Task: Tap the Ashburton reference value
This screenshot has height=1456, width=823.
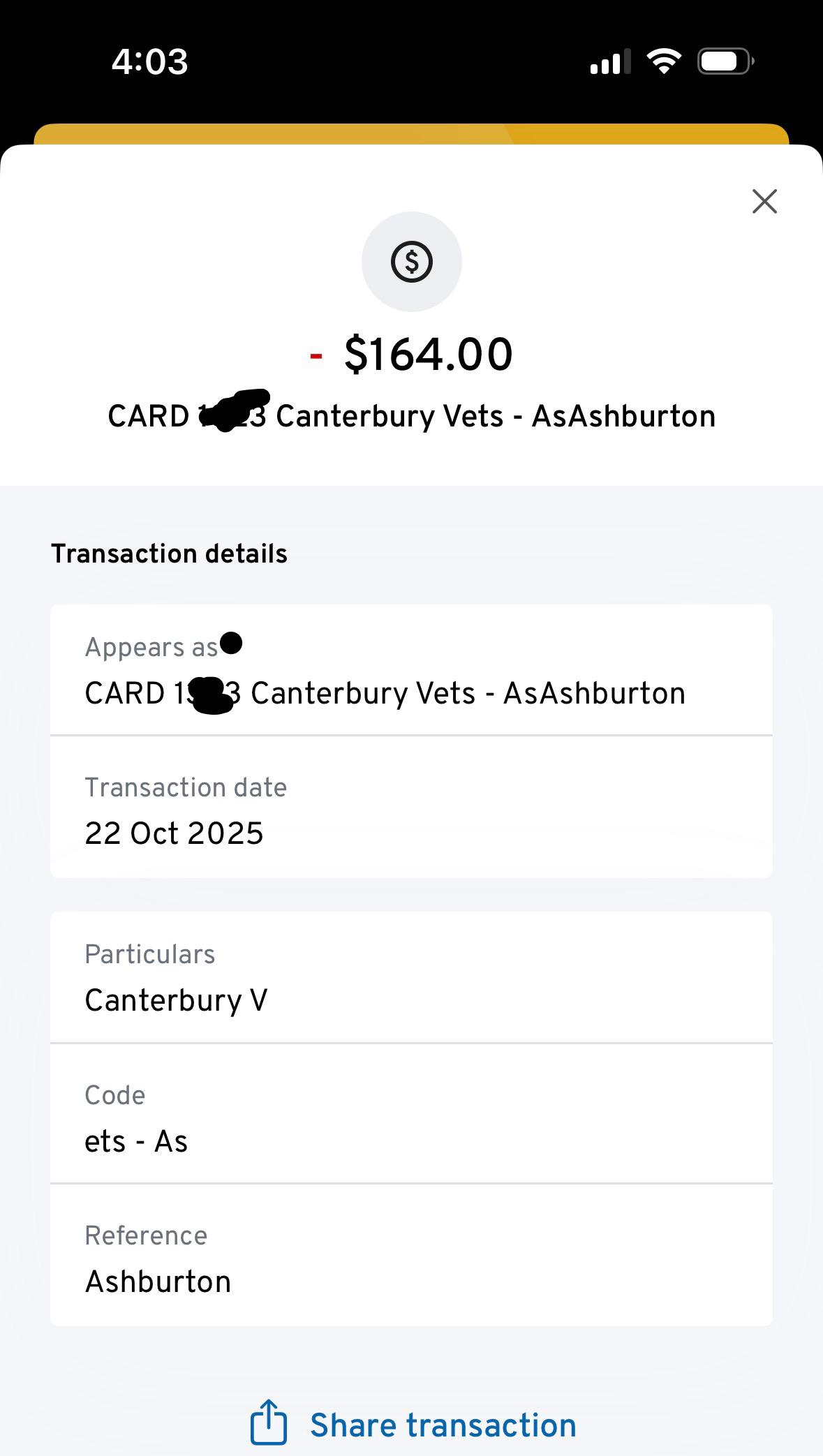Action: click(158, 1282)
